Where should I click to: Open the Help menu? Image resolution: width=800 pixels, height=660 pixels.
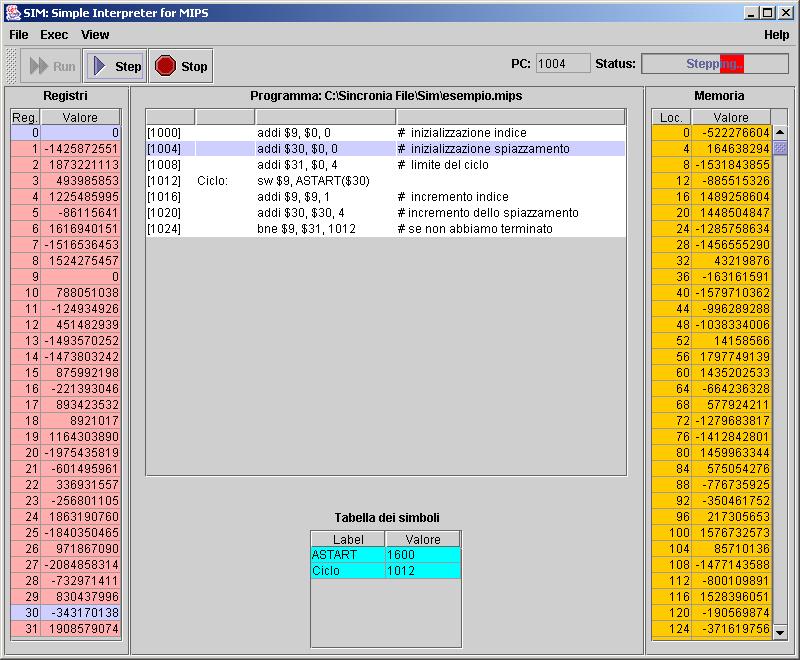point(777,35)
